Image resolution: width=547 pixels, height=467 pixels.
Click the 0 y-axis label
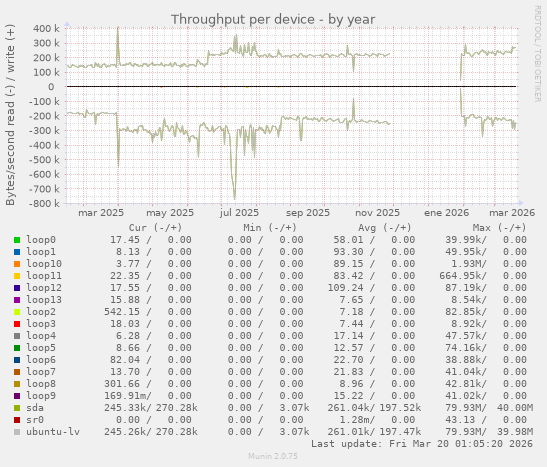coord(51,87)
